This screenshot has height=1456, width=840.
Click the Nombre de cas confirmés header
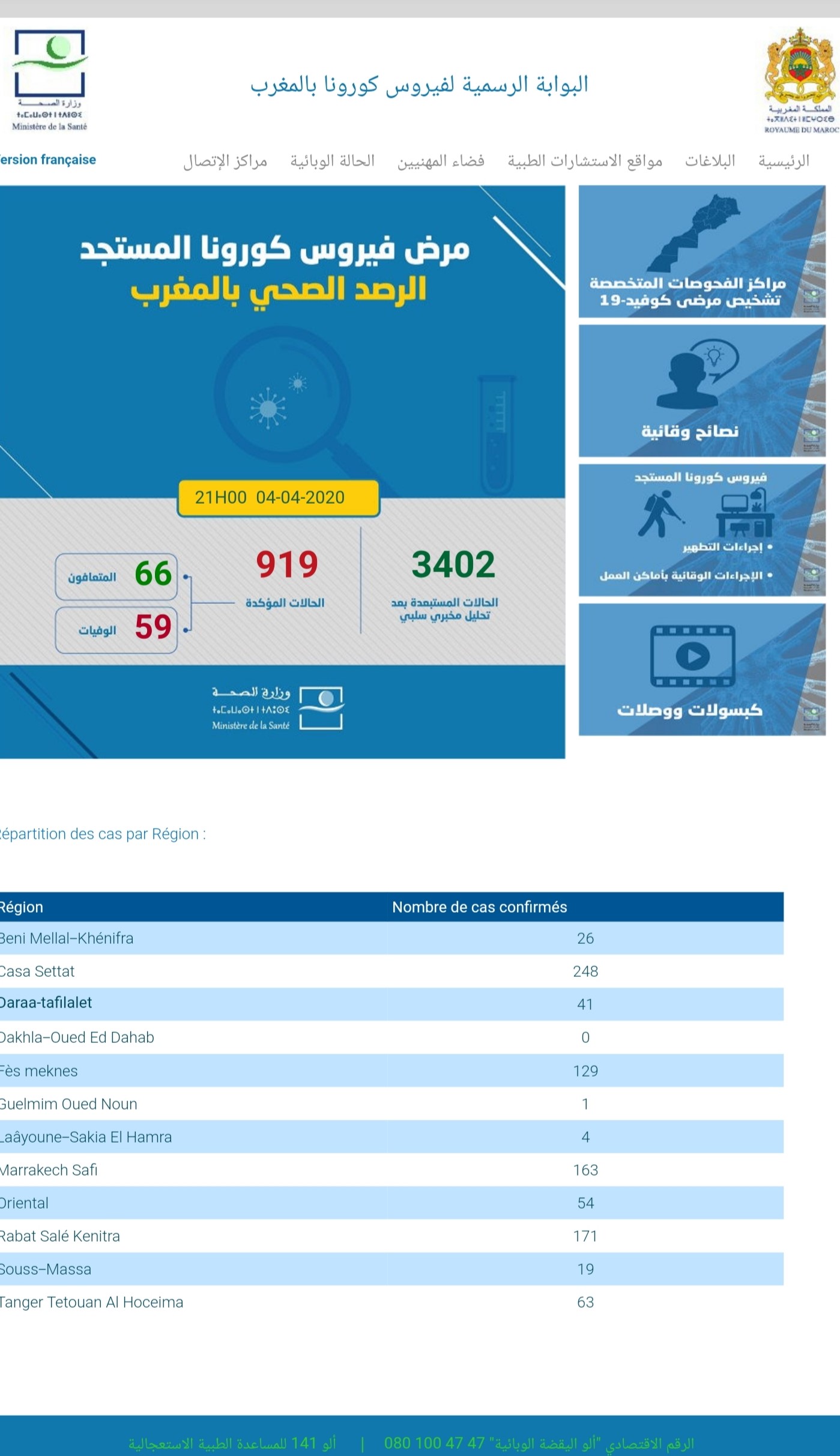pyautogui.click(x=480, y=907)
